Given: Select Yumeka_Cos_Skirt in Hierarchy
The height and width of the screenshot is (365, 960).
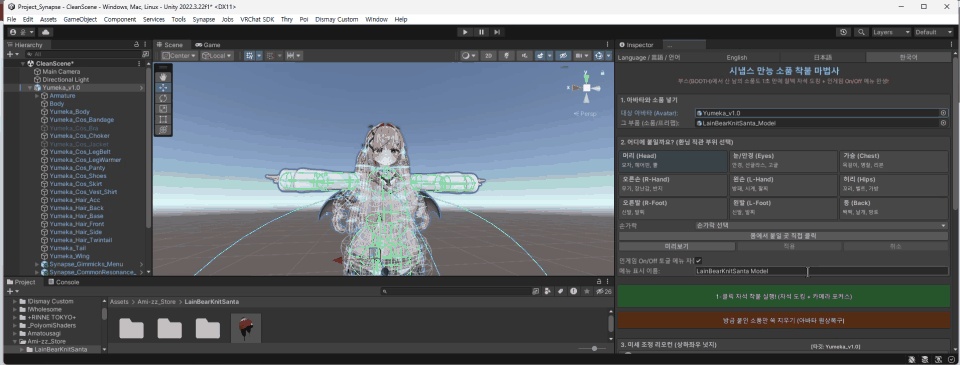Looking at the screenshot, I should 75,184.
